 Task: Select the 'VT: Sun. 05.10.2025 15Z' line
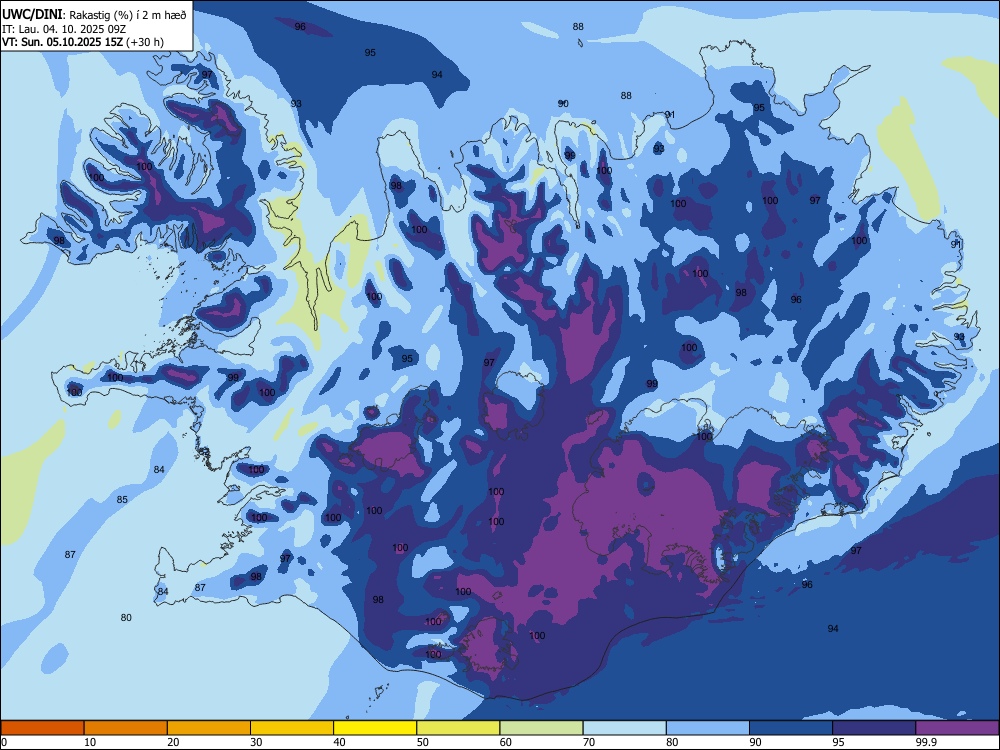pos(62,42)
